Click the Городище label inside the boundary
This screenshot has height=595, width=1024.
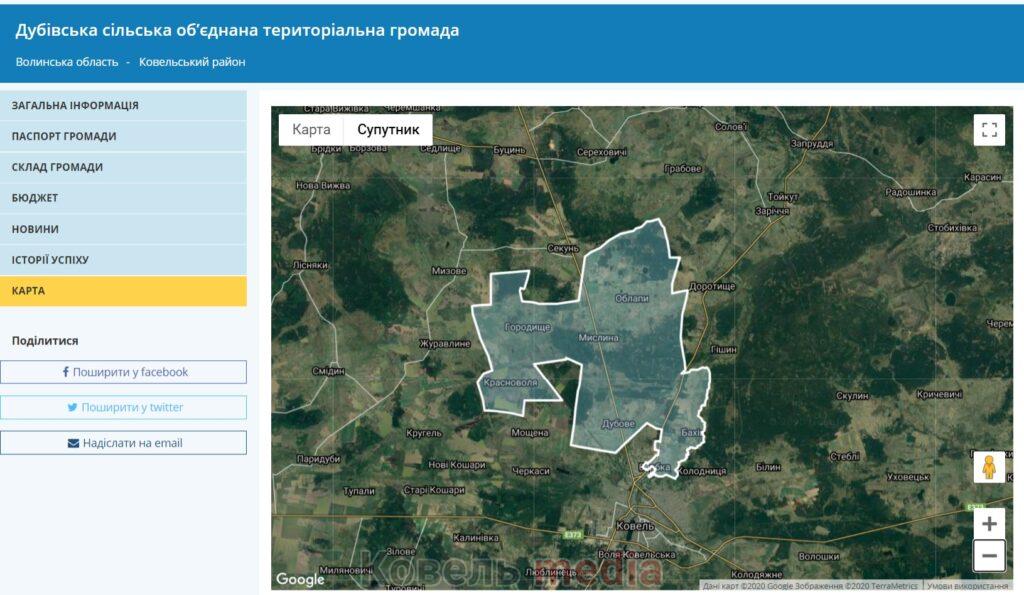click(x=528, y=327)
